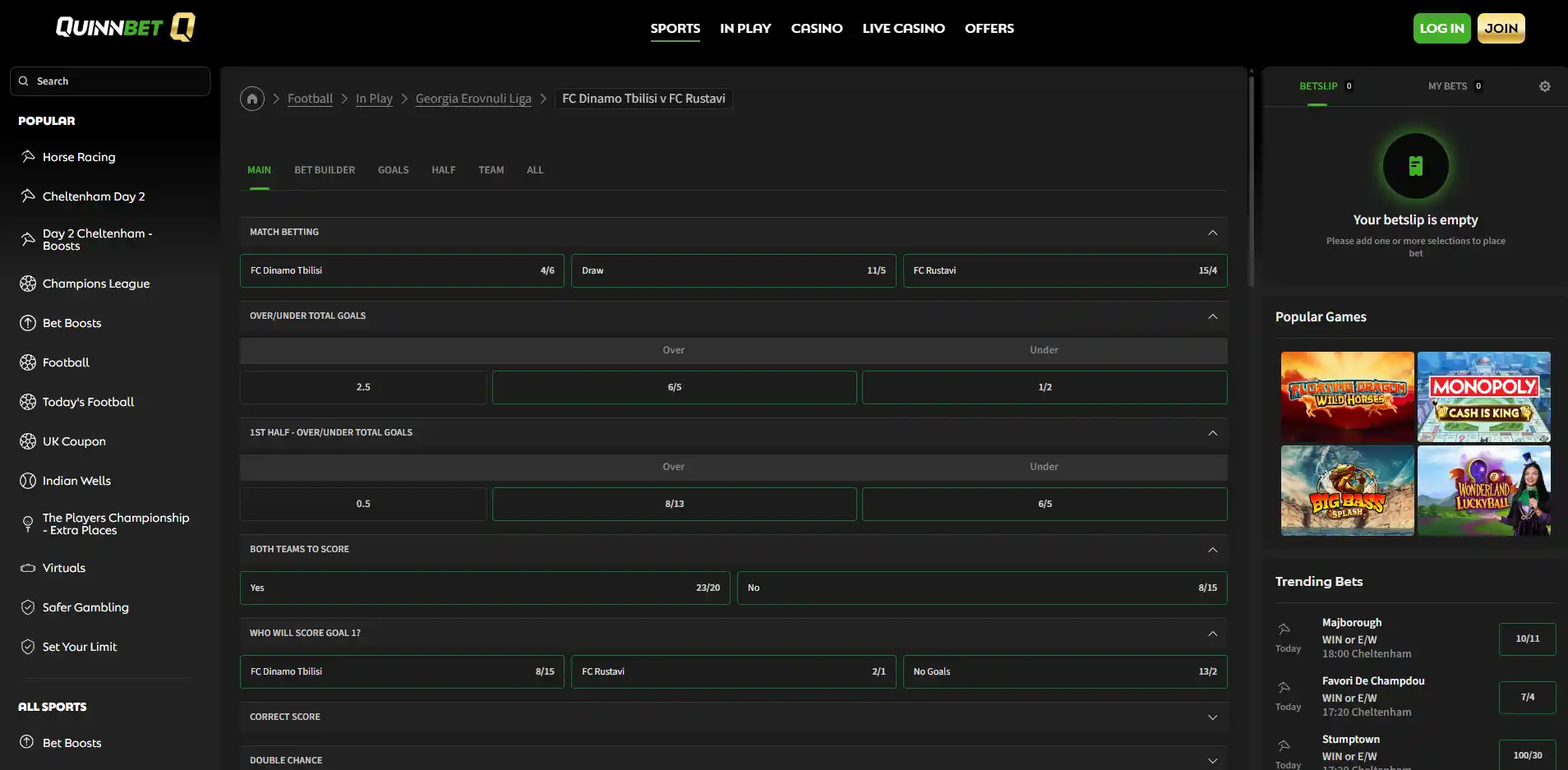Viewport: 1568px width, 770px height.
Task: Expand the Double Chance section
Action: click(x=1212, y=761)
